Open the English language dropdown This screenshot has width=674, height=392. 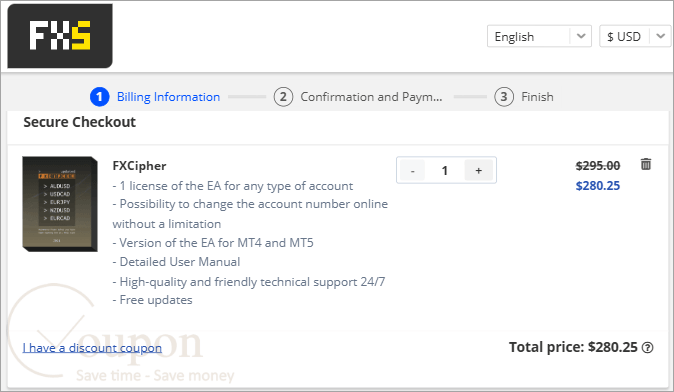pos(539,36)
